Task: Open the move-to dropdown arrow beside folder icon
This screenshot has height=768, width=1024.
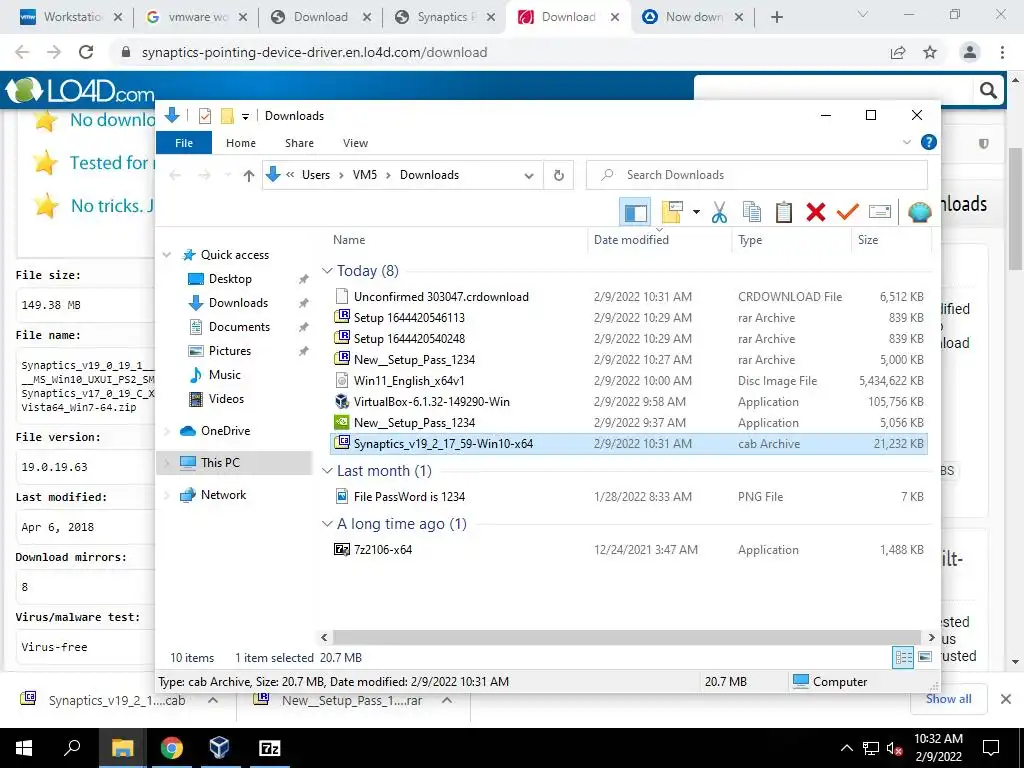Action: point(696,212)
